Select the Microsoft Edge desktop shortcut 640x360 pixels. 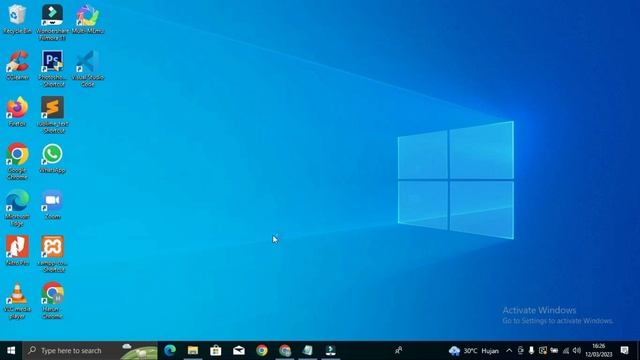(17, 208)
